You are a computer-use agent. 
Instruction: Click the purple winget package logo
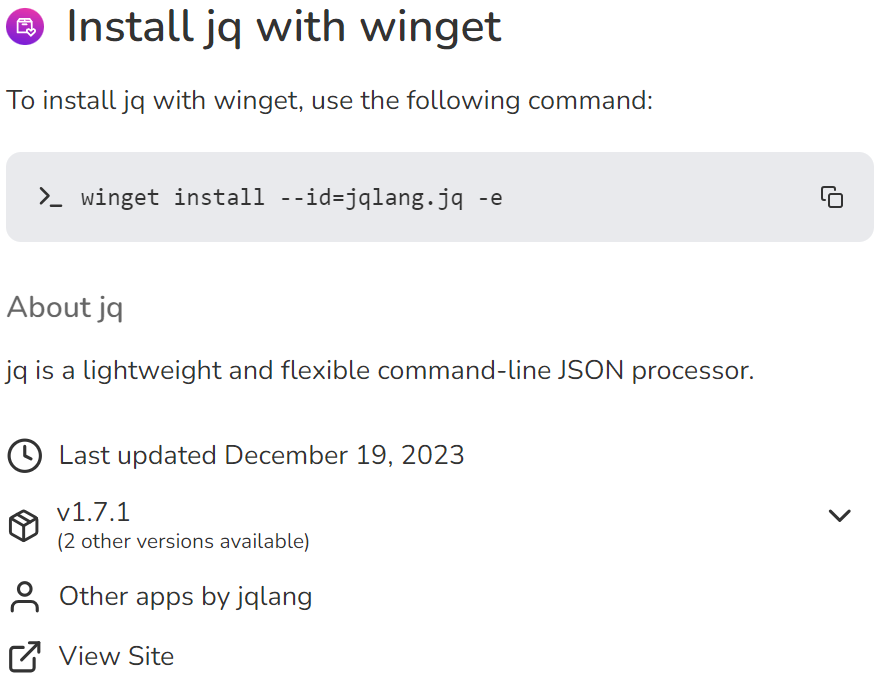pyautogui.click(x=25, y=26)
